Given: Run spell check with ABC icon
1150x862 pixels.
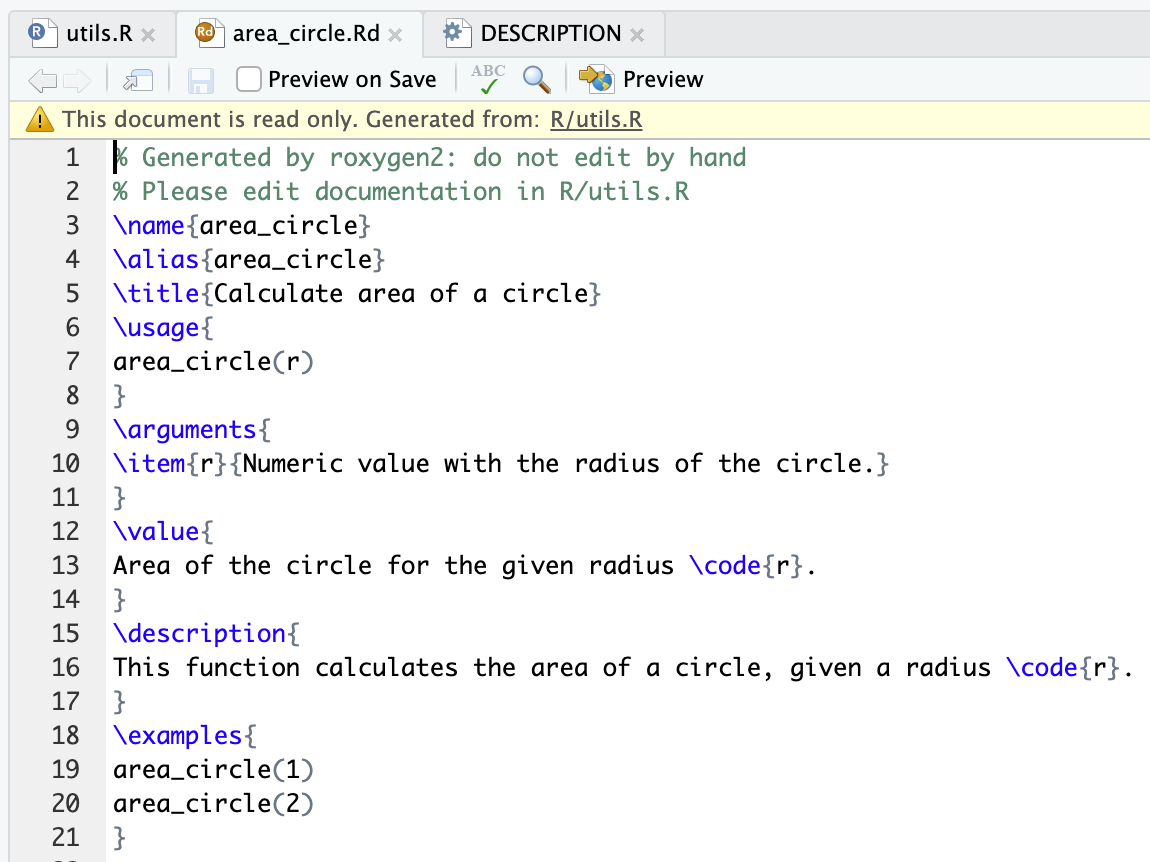Looking at the screenshot, I should (x=488, y=79).
